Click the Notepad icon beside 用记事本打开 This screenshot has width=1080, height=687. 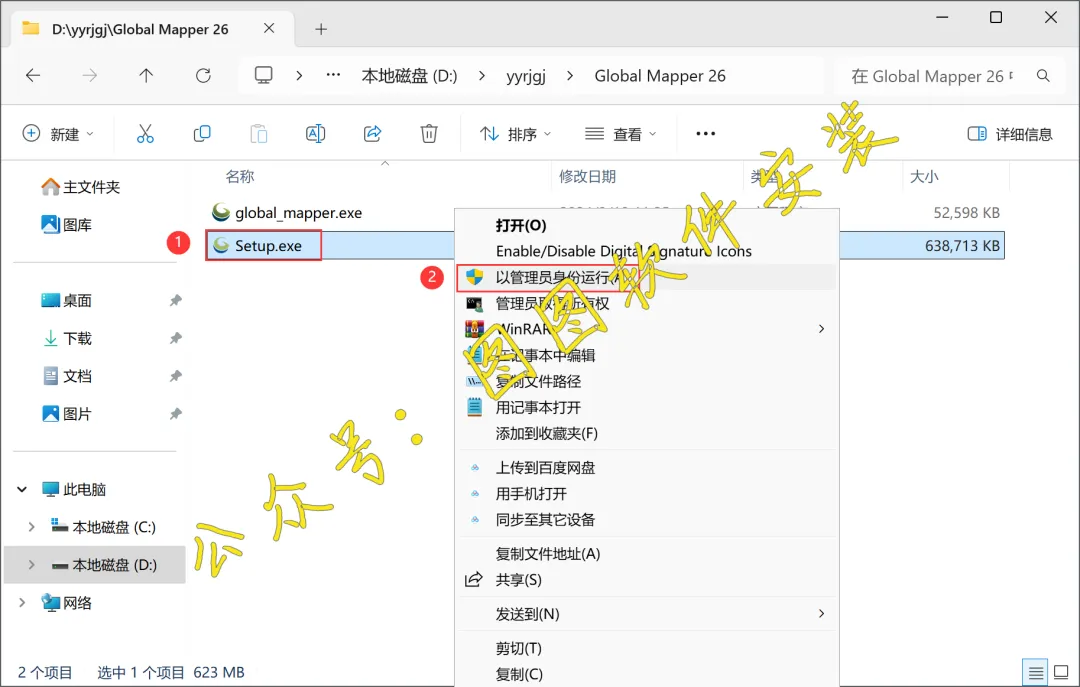[x=475, y=407]
